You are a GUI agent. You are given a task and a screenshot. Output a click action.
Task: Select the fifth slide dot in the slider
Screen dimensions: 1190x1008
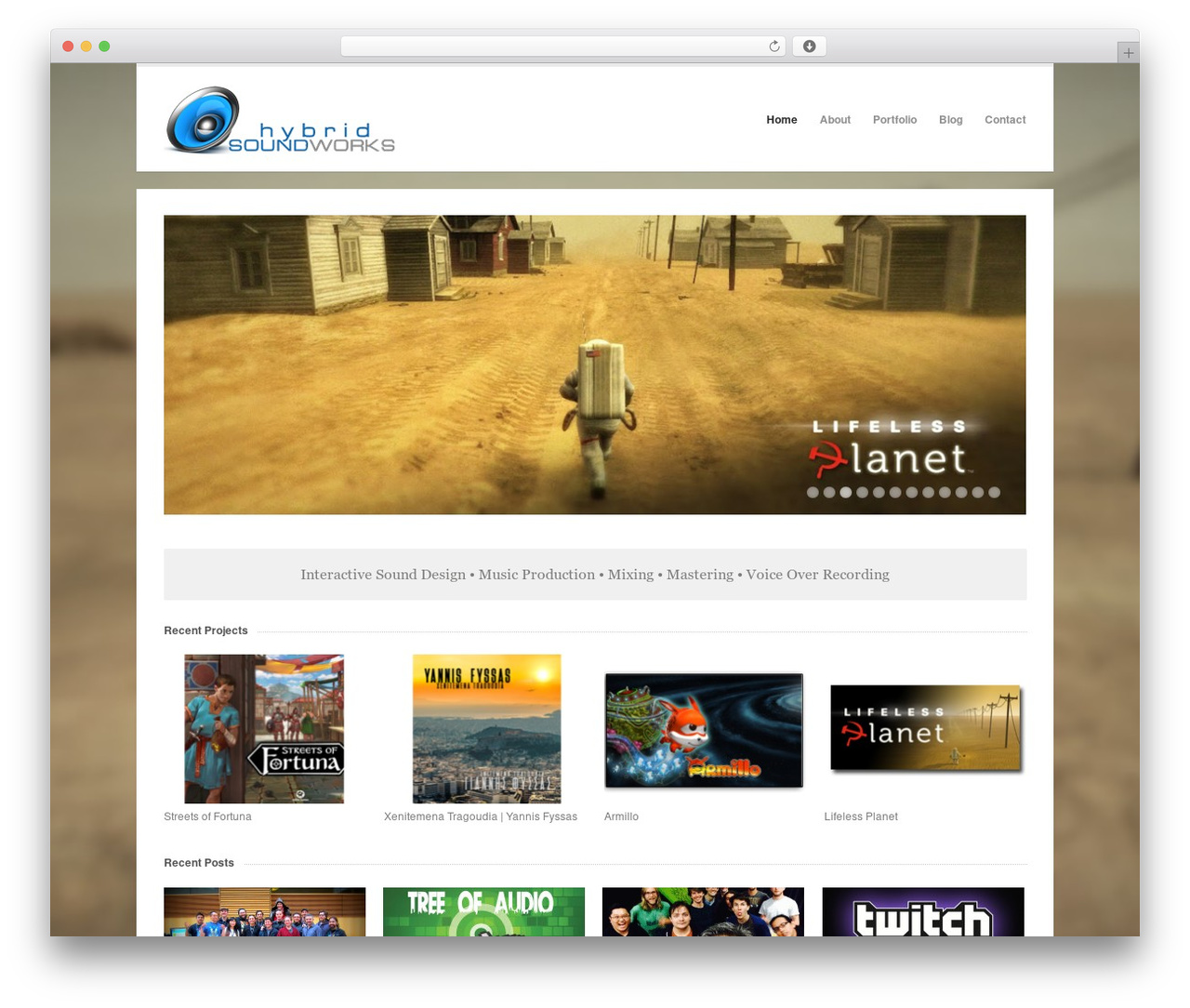(879, 493)
